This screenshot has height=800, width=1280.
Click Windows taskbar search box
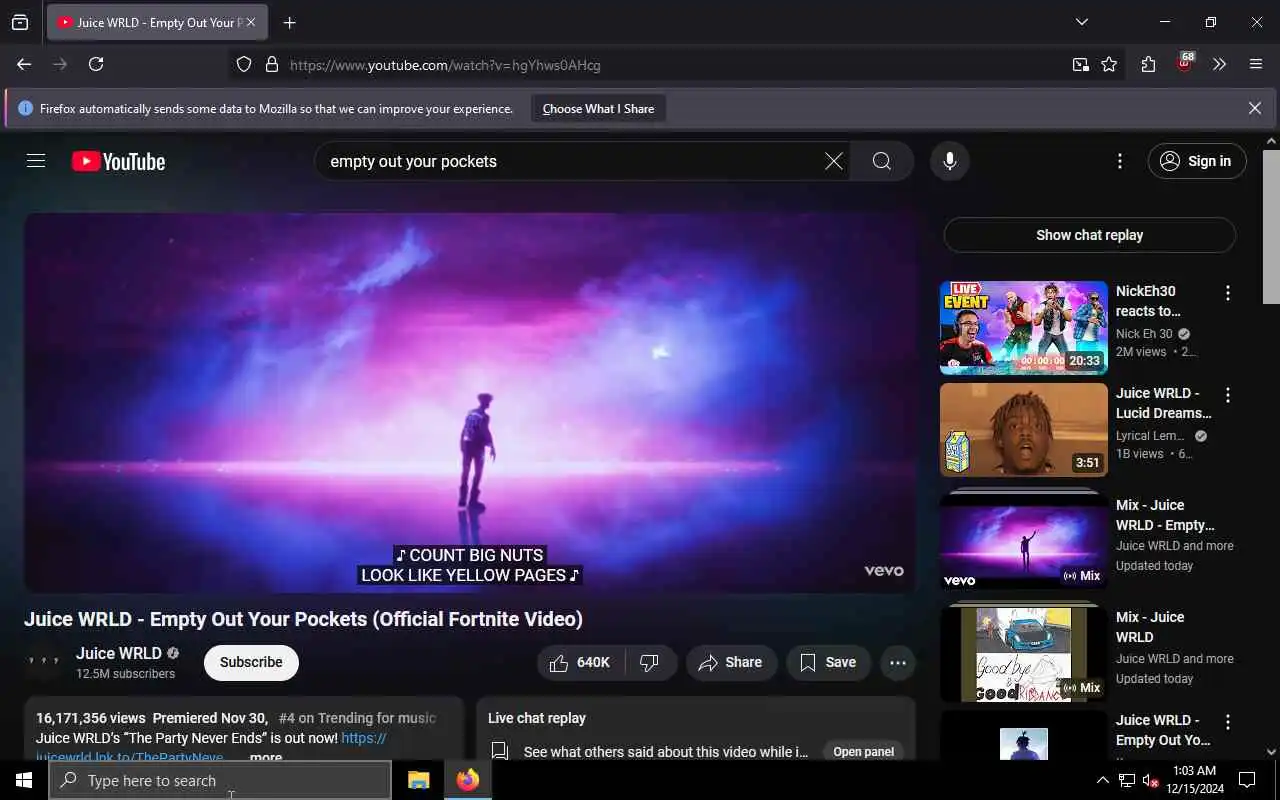[220, 780]
